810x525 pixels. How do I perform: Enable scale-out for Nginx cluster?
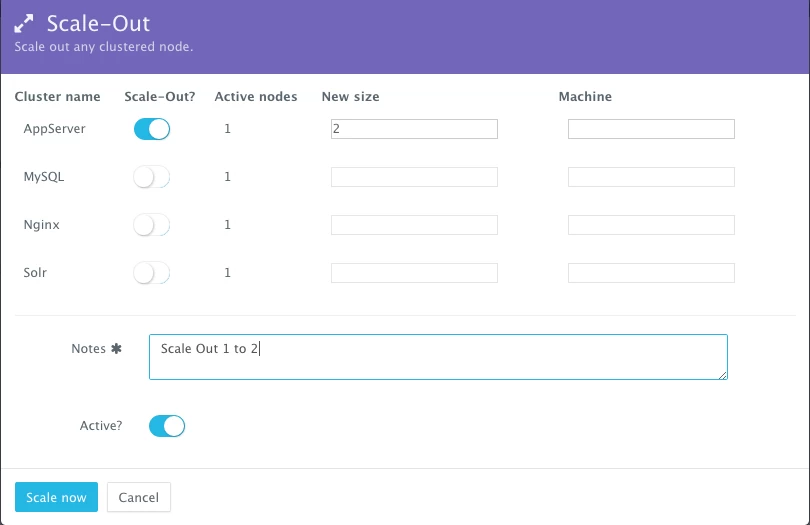click(151, 225)
